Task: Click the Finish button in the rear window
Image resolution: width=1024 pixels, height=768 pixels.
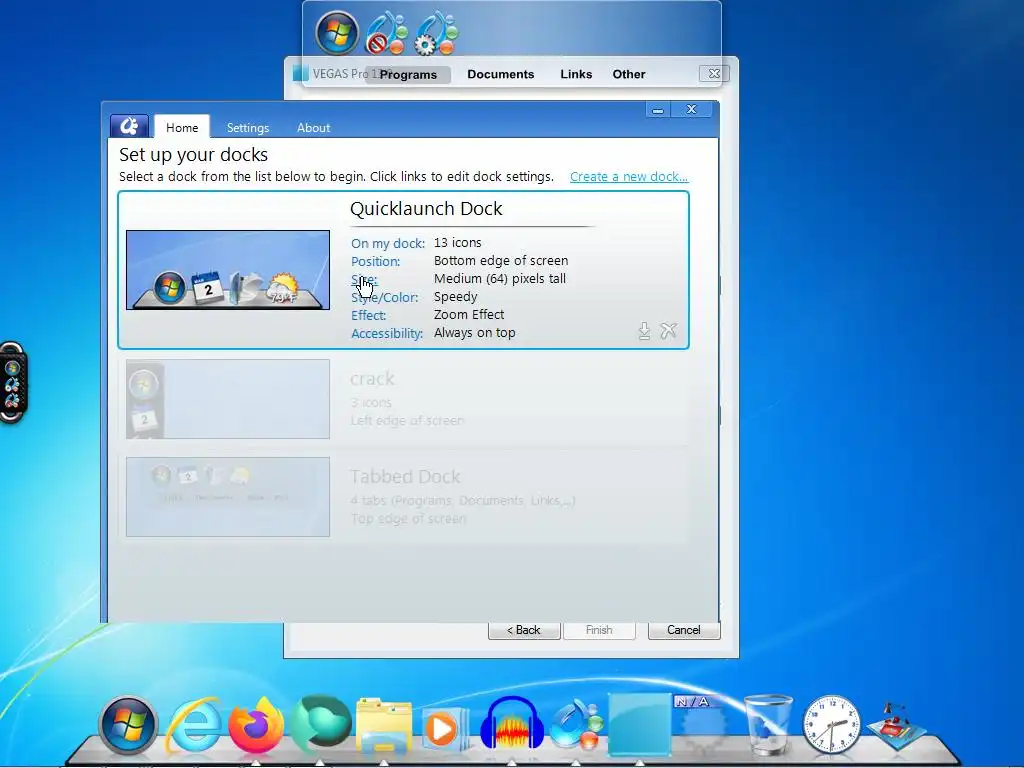Action: (599, 630)
